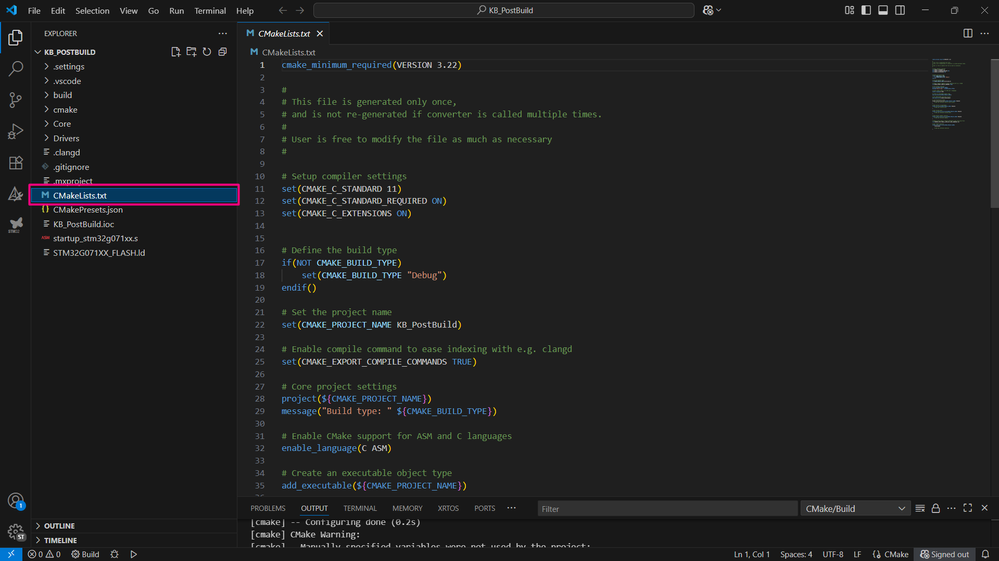999x561 pixels.
Task: Open the Customize Layout button
Action: [849, 10]
